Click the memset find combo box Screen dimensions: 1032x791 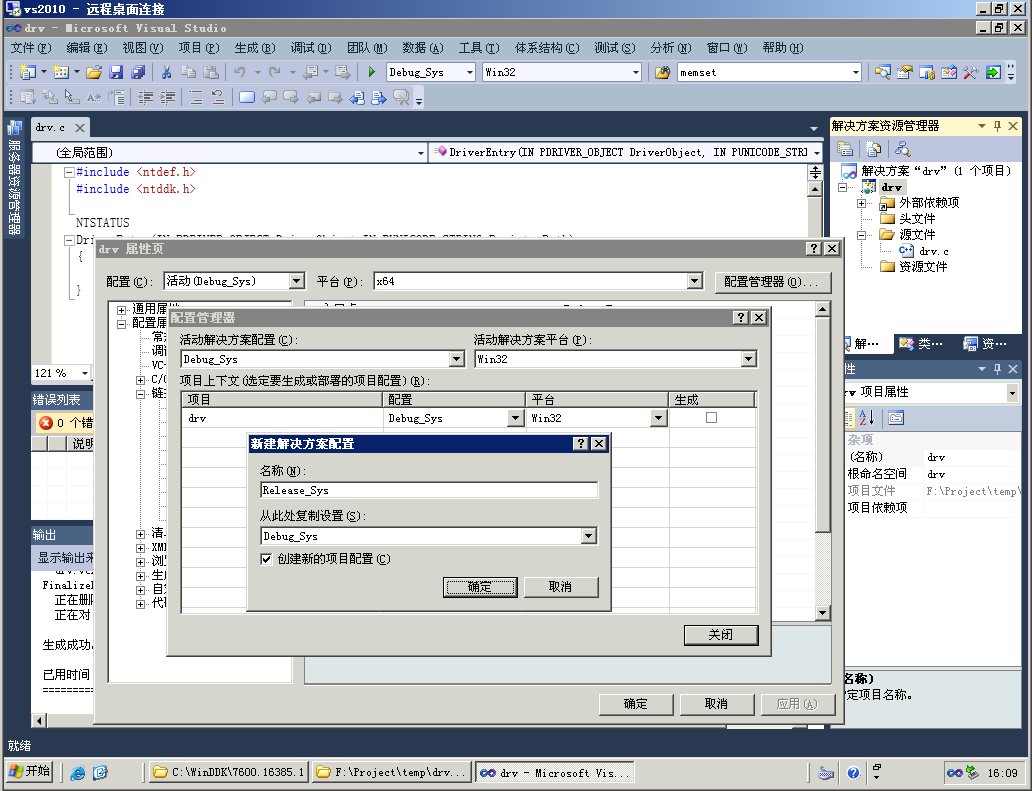769,72
